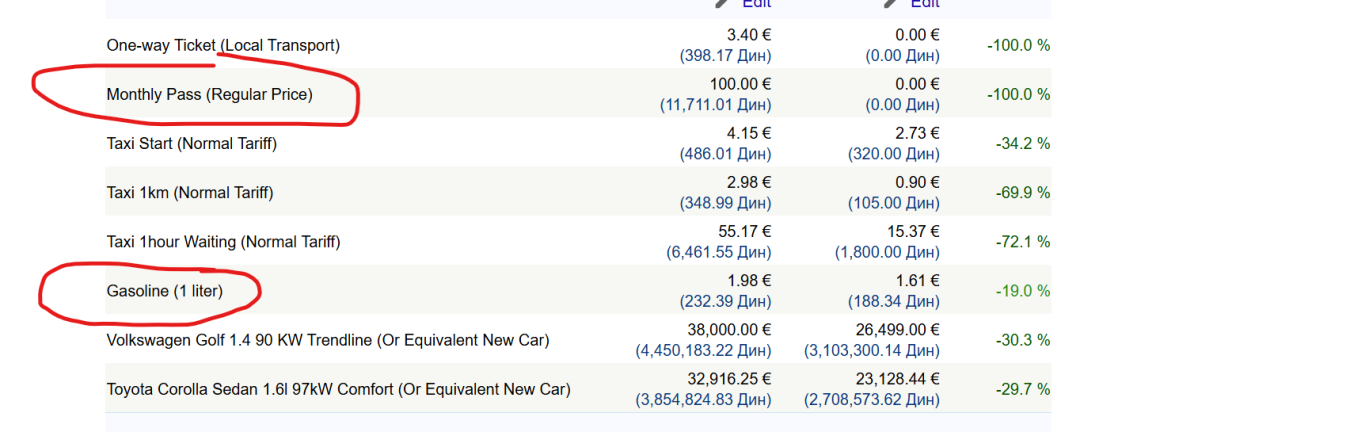Click the 100.00 € Monthly Pass price
The height and width of the screenshot is (432, 1350).
739,84
